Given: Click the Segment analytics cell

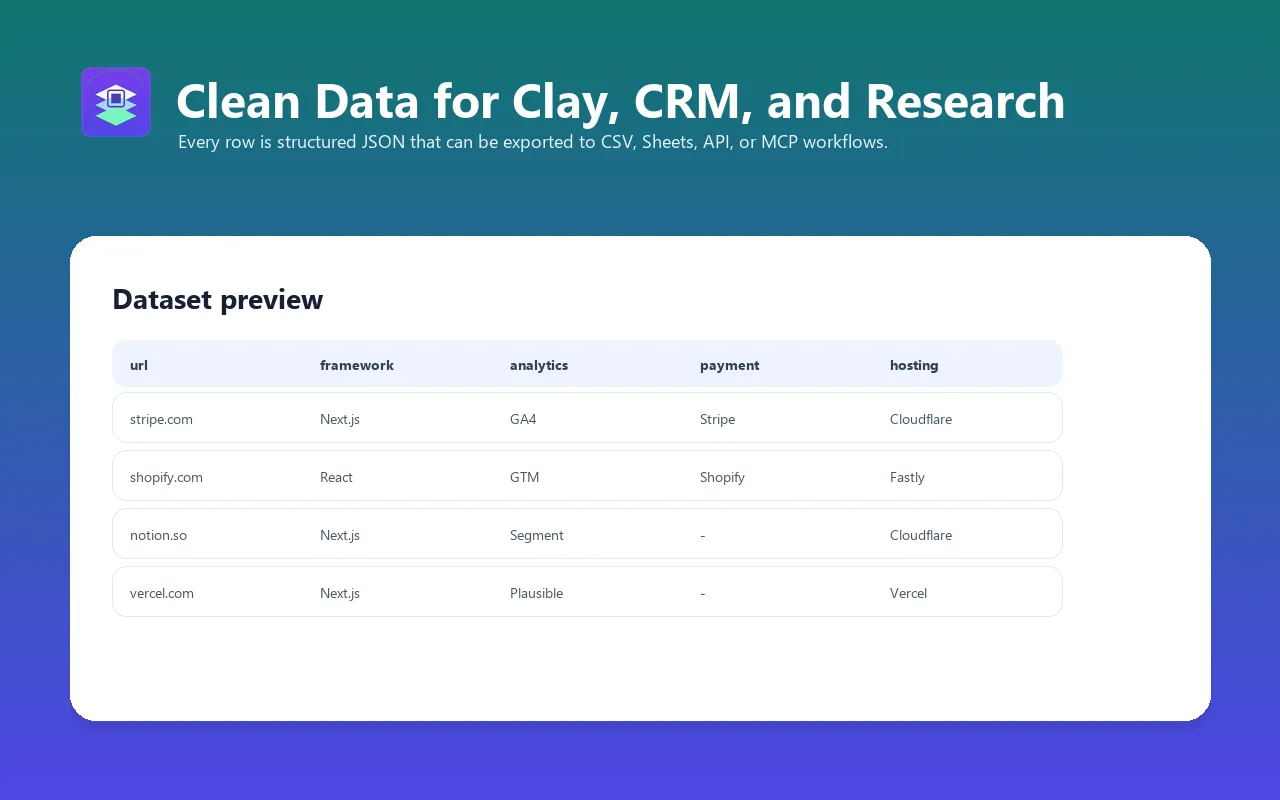Looking at the screenshot, I should point(537,535).
